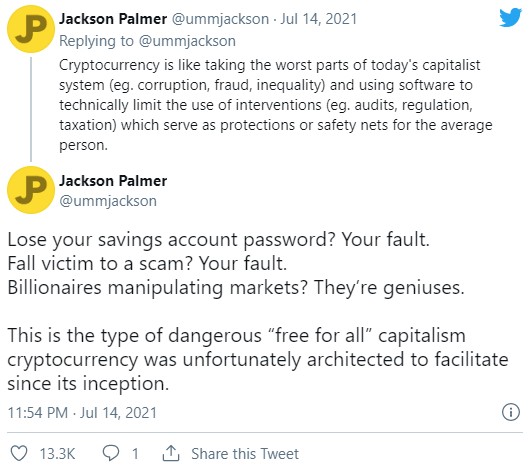529x465 pixels.
Task: Open the Jul 14, 2021 date link at top
Action: tap(318, 19)
